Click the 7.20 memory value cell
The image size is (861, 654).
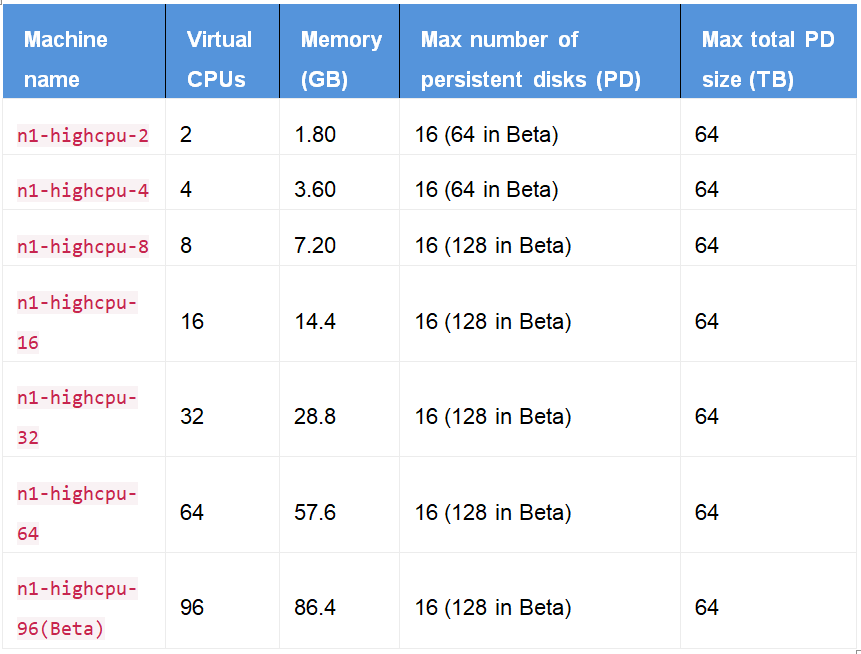click(315, 246)
